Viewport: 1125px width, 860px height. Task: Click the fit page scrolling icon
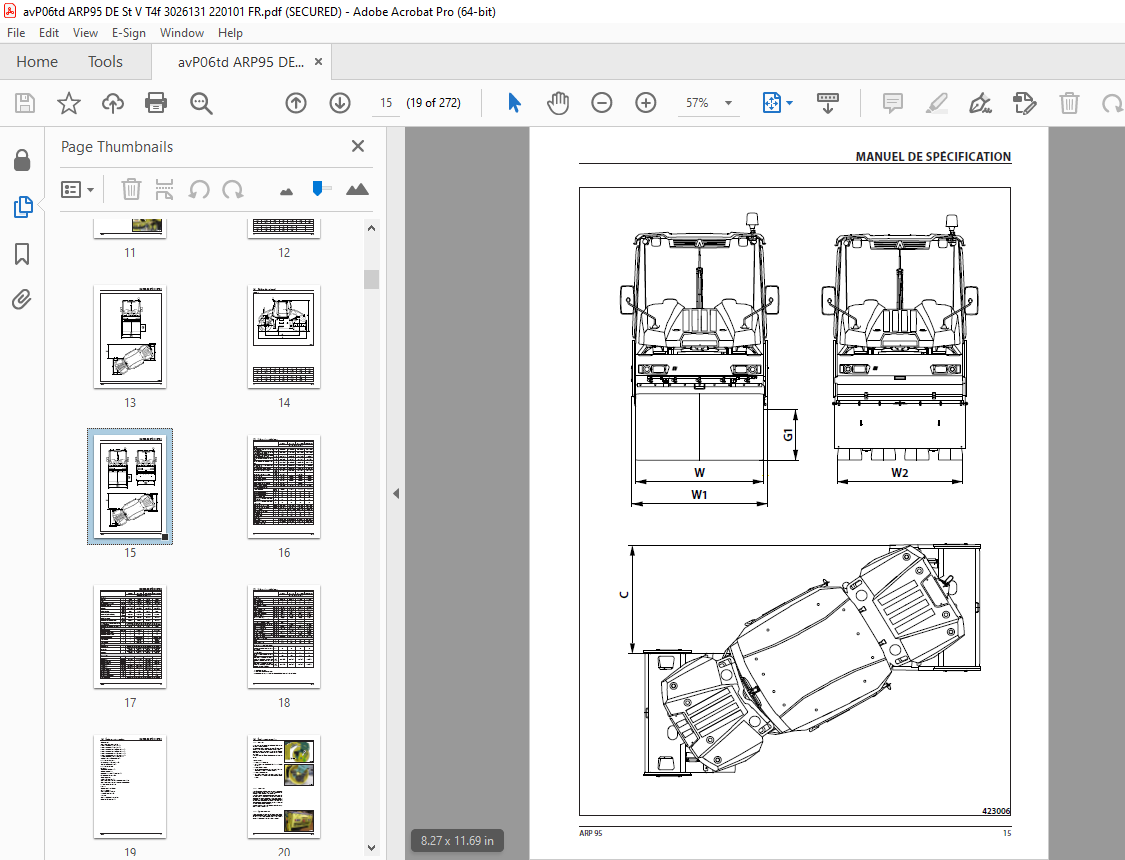[x=771, y=103]
